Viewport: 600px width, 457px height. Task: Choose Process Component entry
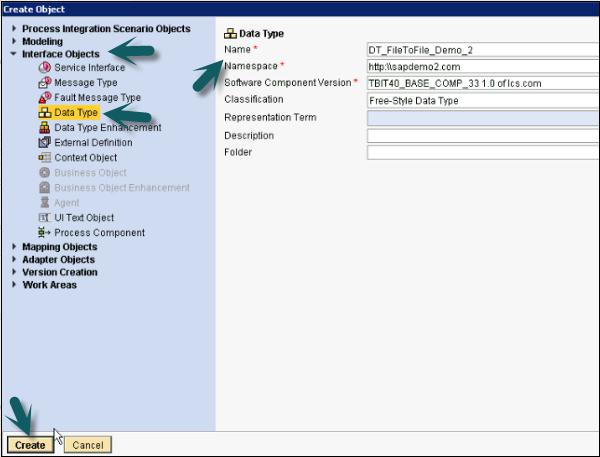click(99, 232)
